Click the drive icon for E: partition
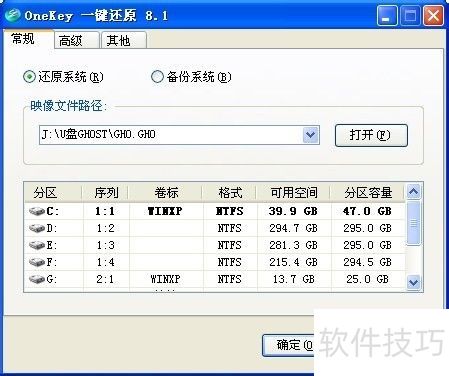This screenshot has height=376, width=449. [x=37, y=245]
